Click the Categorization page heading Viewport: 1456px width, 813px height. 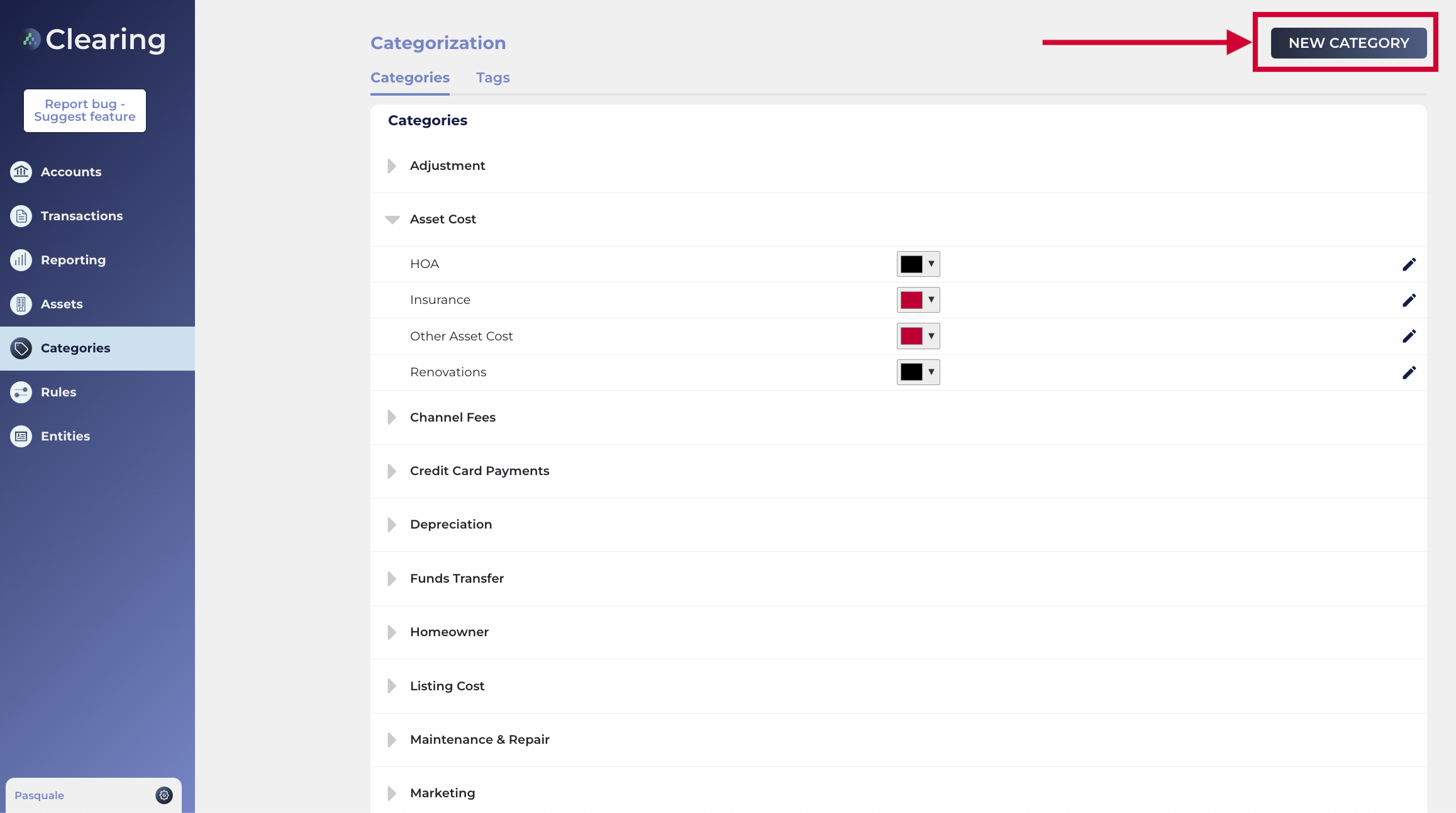point(438,43)
